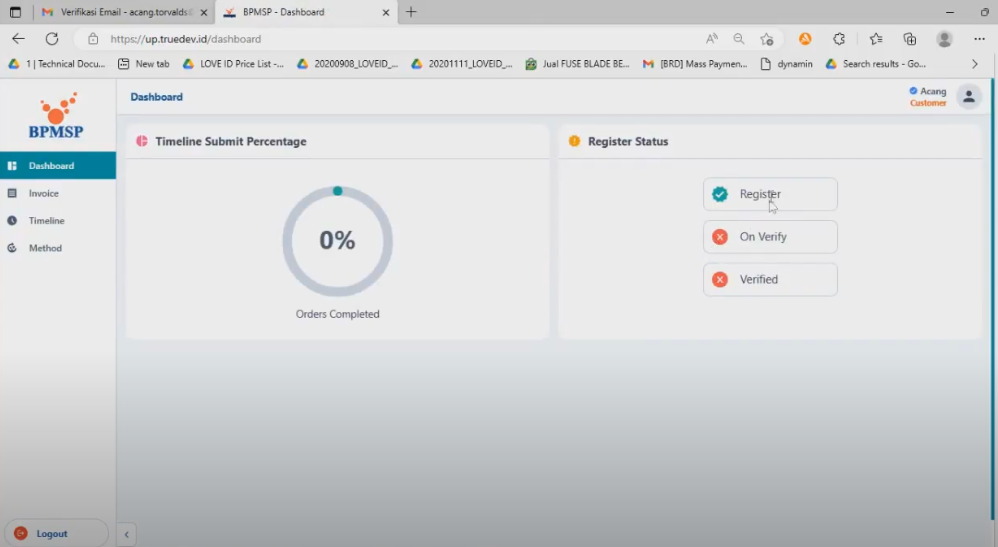Click the user profile avatar icon
Screen dimensions: 998x547
pyautogui.click(x=967, y=97)
